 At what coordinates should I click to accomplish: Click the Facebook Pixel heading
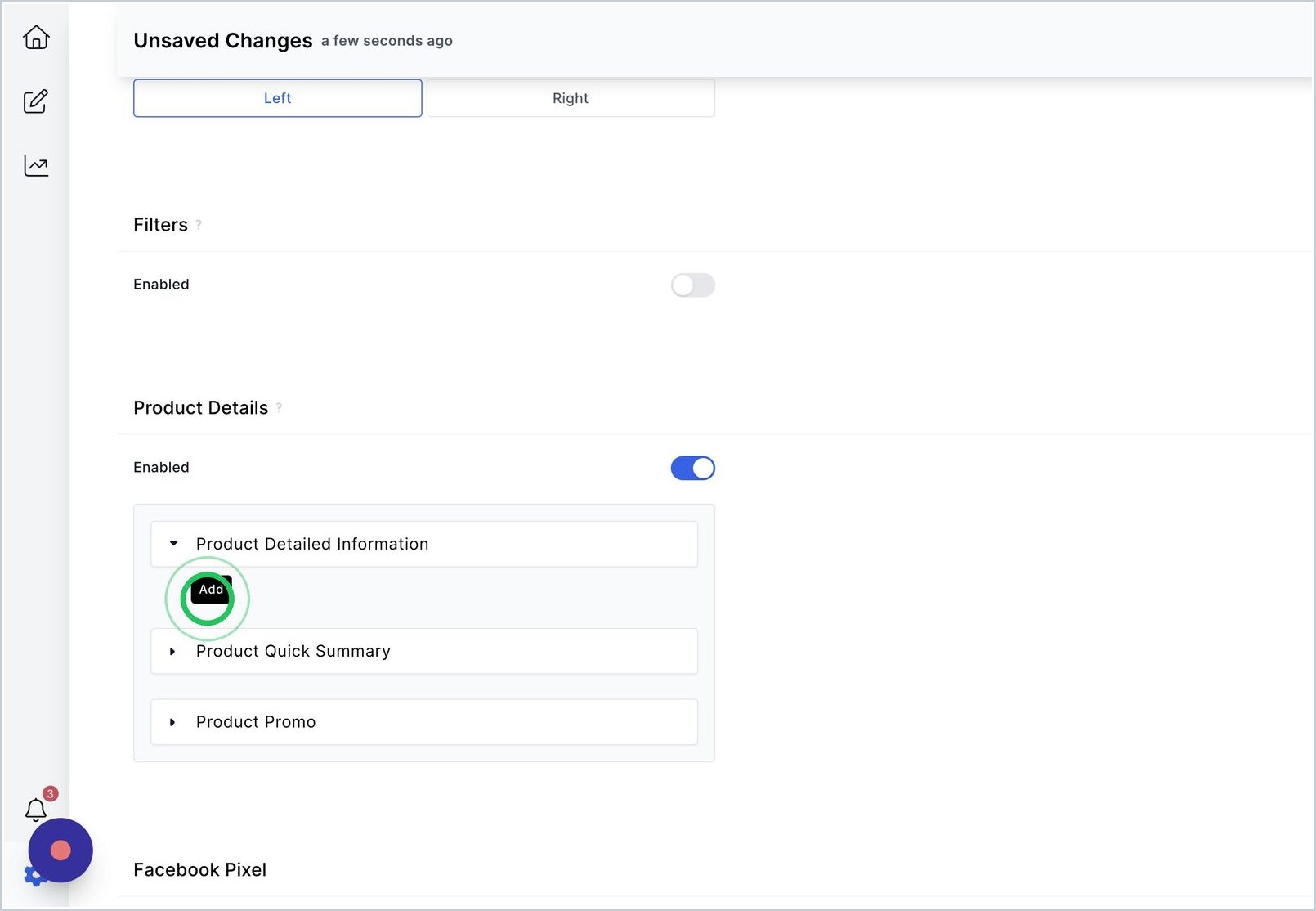coord(200,870)
